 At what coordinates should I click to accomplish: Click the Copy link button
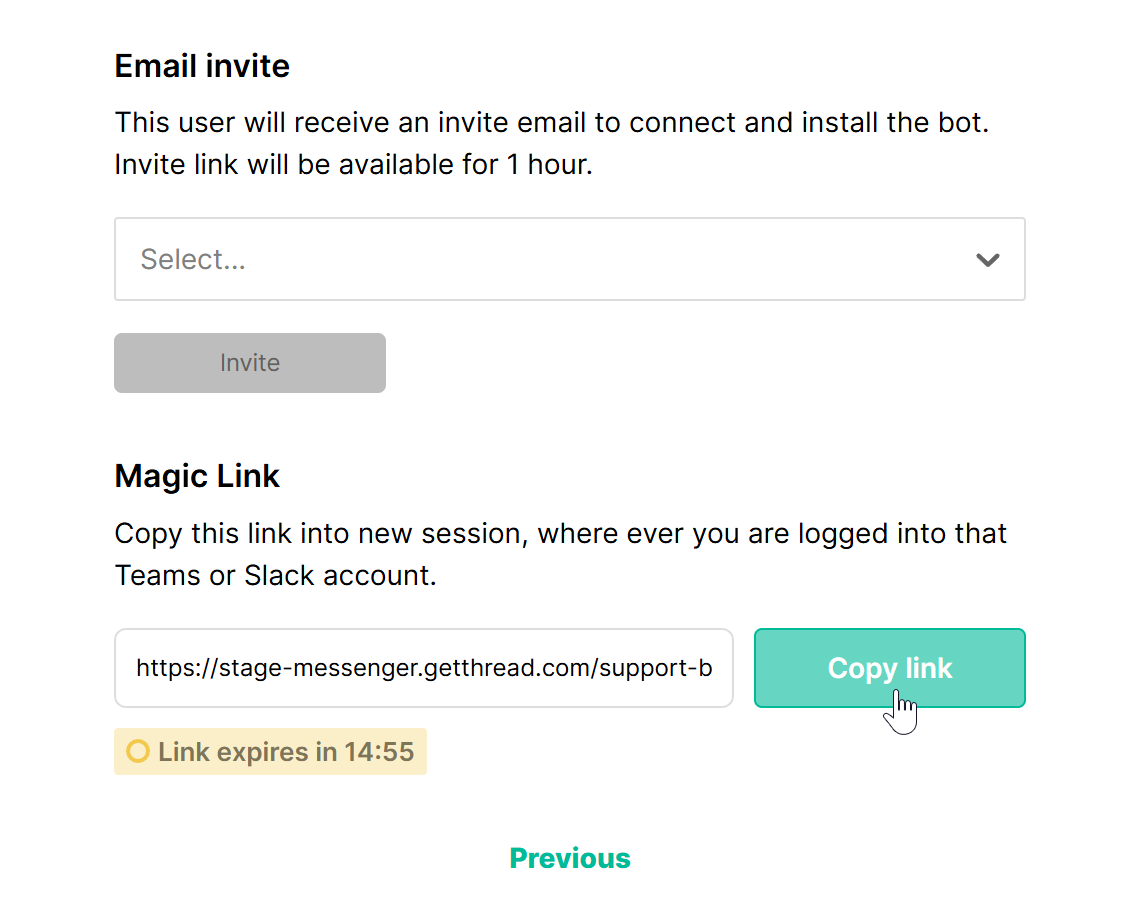click(889, 668)
